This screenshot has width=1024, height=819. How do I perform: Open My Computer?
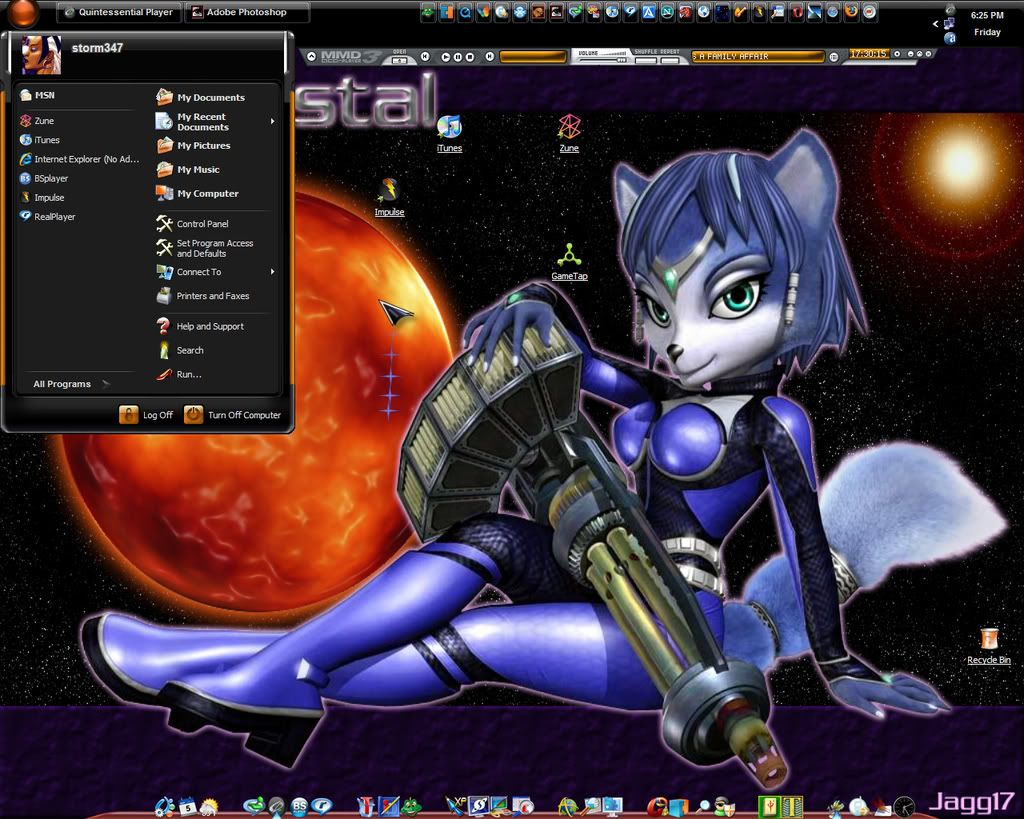tap(197, 193)
